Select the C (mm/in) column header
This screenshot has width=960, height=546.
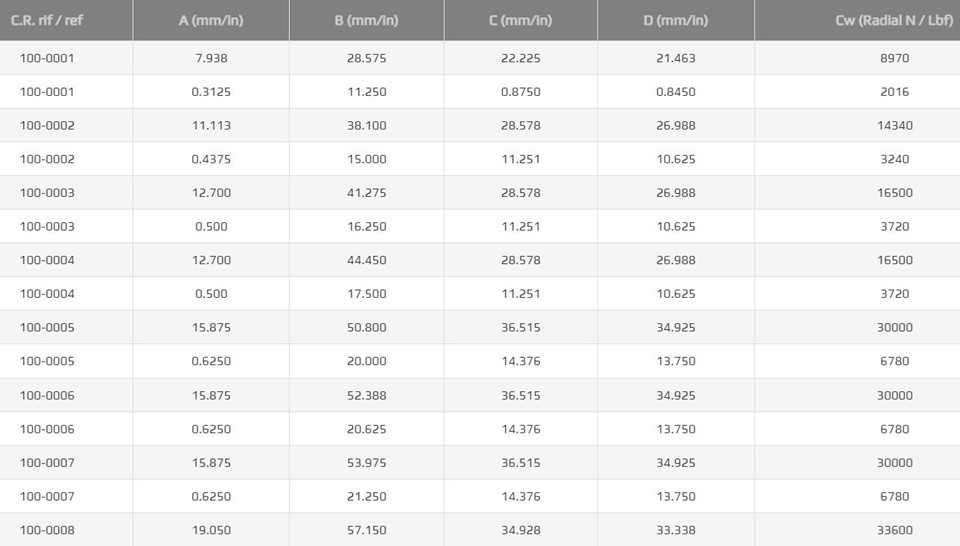(520, 20)
